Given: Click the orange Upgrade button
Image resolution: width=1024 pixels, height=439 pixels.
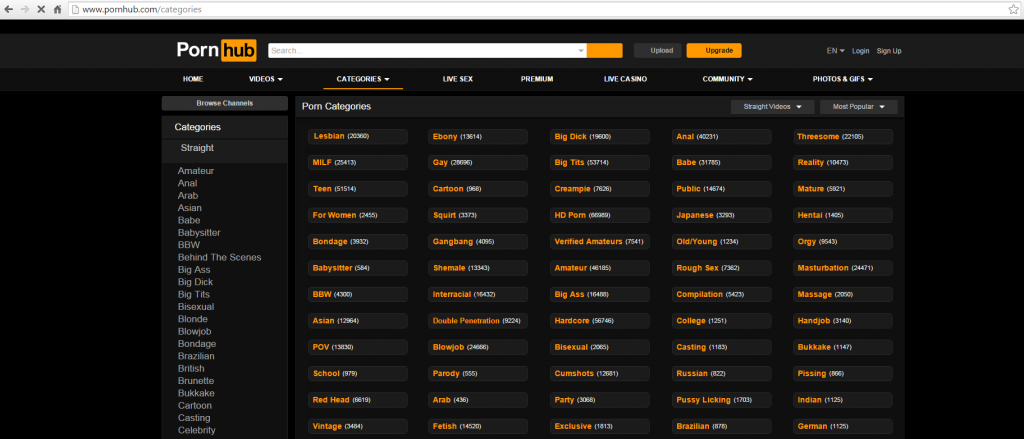Looking at the screenshot, I should [x=714, y=50].
